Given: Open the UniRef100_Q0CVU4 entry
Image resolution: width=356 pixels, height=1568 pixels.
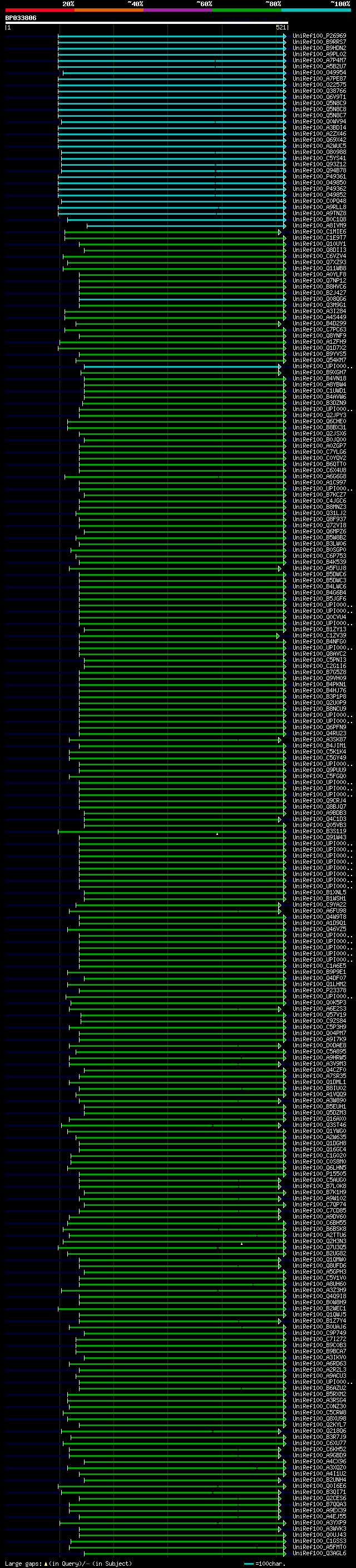Looking at the screenshot, I should [319, 617].
